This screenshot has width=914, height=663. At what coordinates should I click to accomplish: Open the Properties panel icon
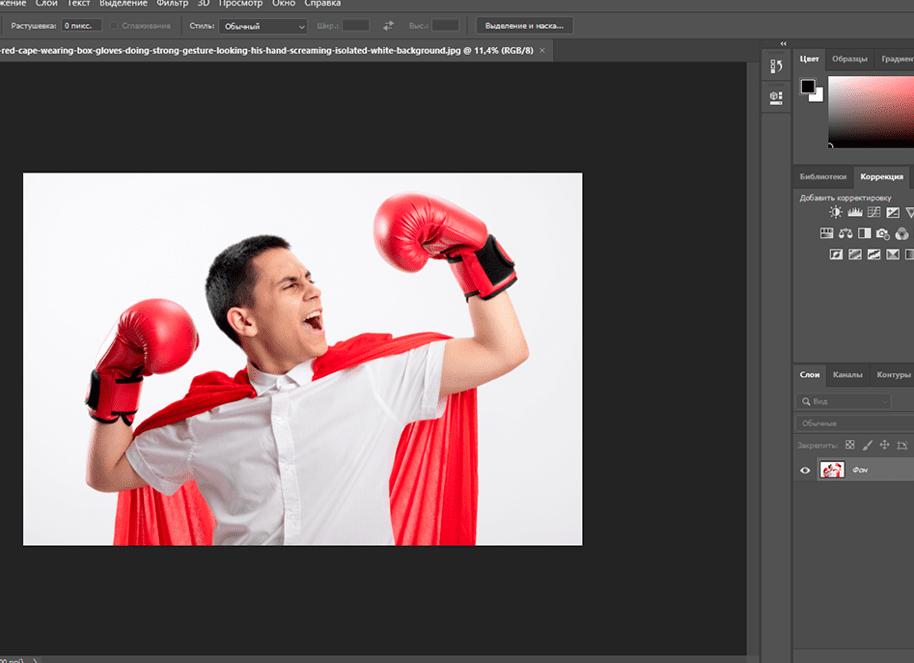coord(776,97)
